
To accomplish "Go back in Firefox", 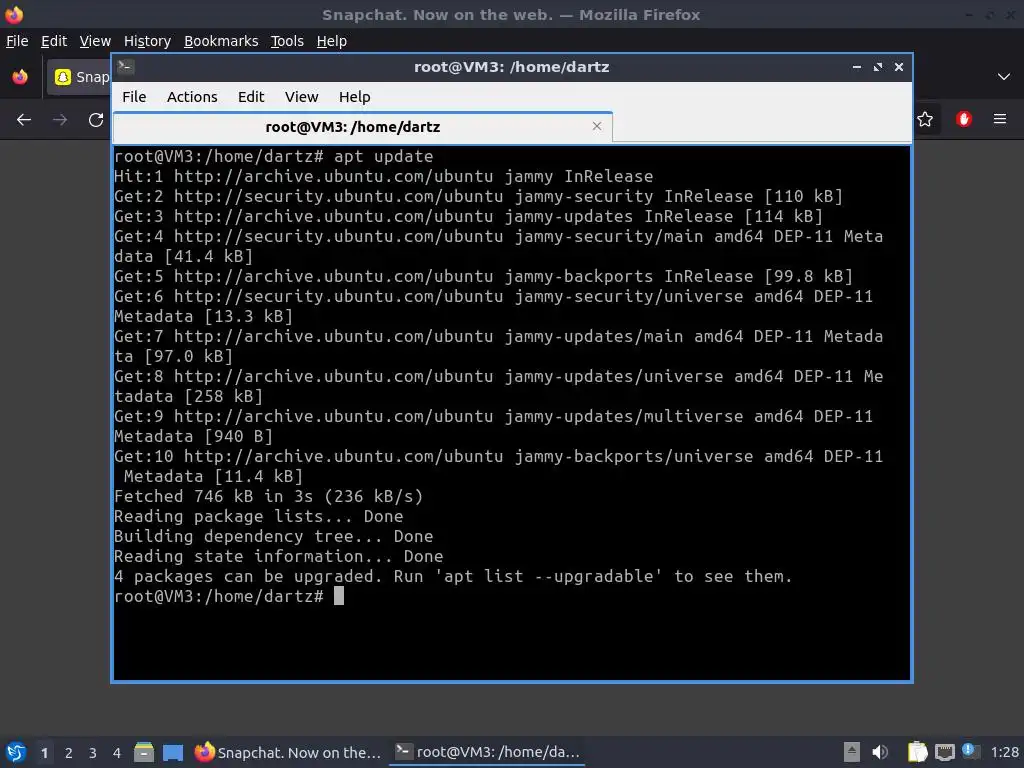I will pos(24,120).
